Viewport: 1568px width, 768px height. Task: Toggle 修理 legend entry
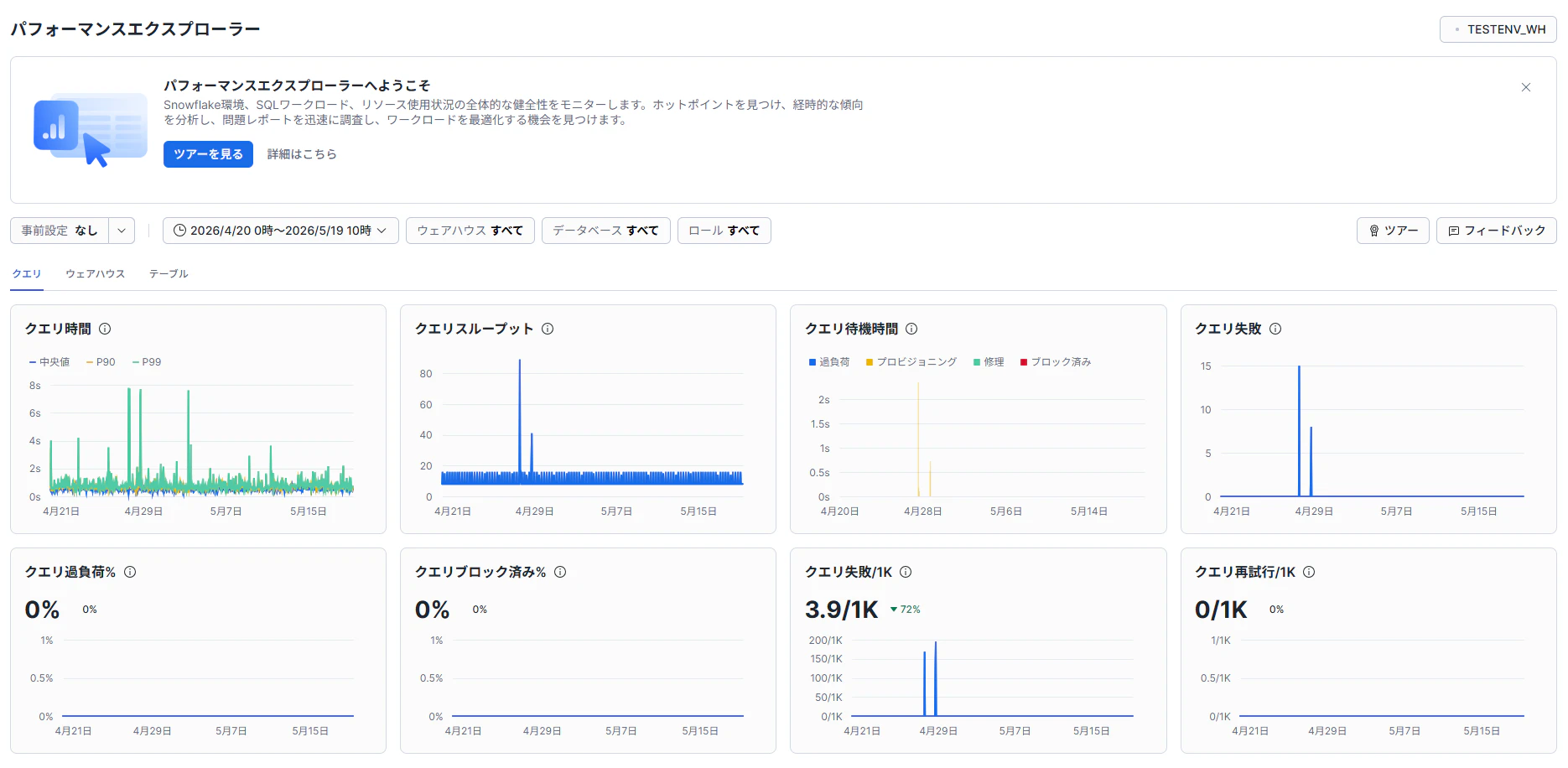989,362
